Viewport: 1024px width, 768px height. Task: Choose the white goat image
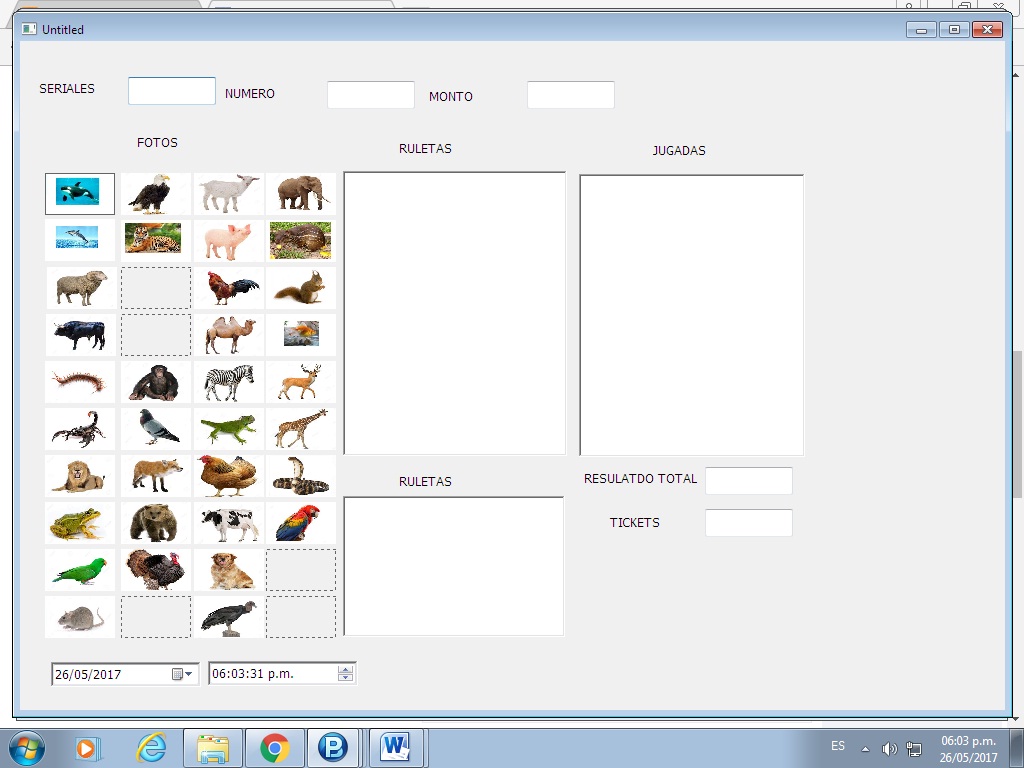(229, 193)
